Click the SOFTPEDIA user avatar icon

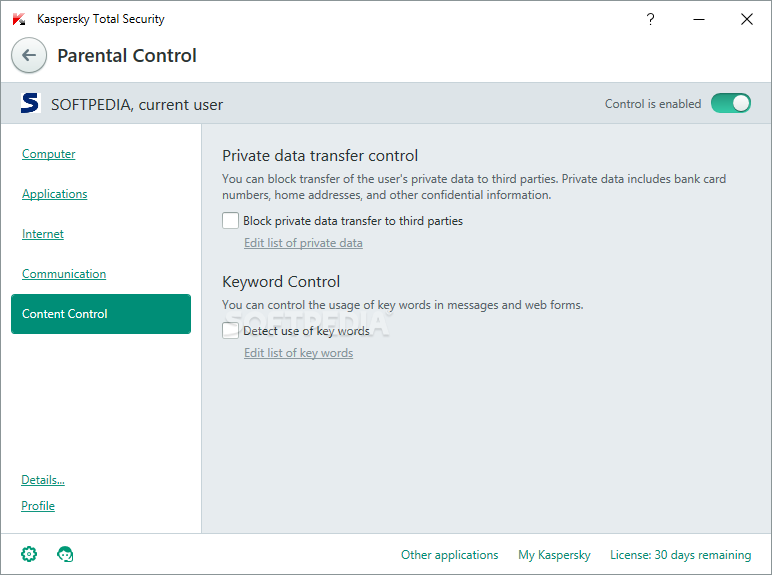(x=30, y=103)
